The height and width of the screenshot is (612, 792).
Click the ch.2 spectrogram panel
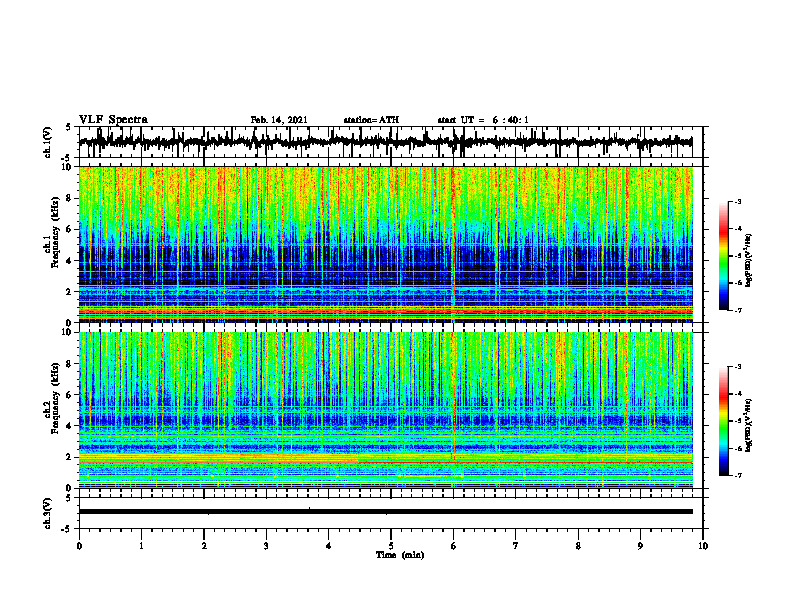tap(385, 410)
